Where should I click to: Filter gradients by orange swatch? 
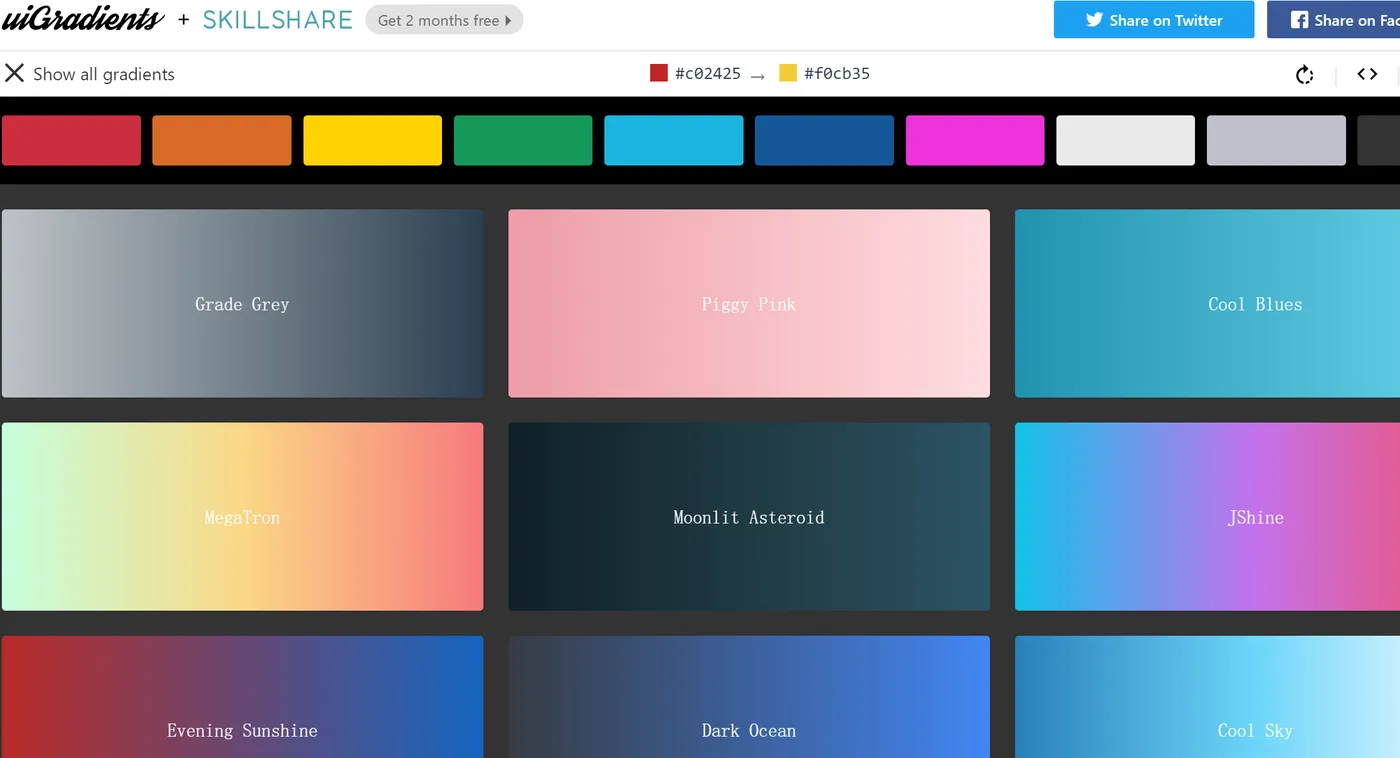(x=222, y=140)
